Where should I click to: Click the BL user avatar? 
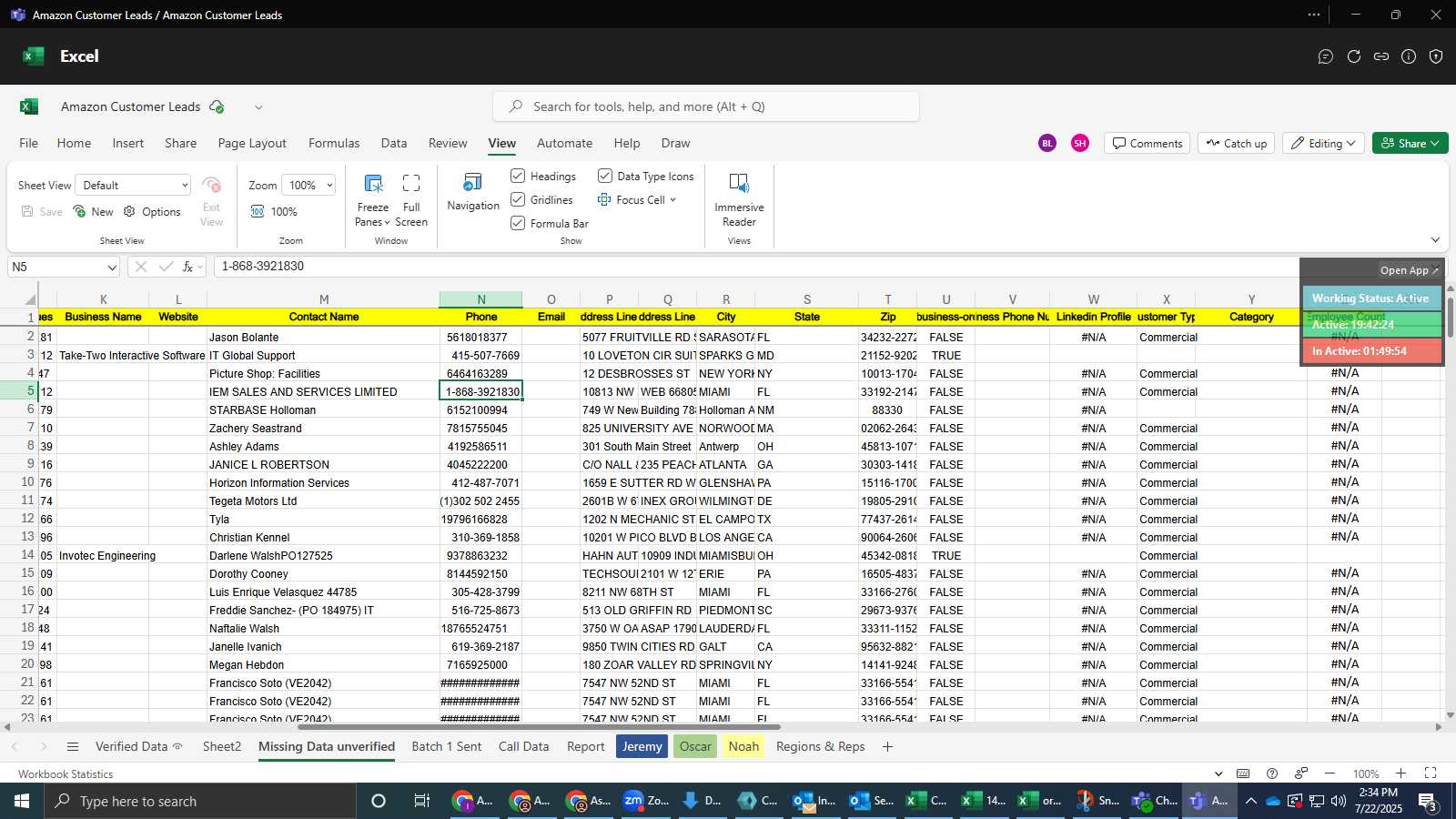(x=1047, y=143)
